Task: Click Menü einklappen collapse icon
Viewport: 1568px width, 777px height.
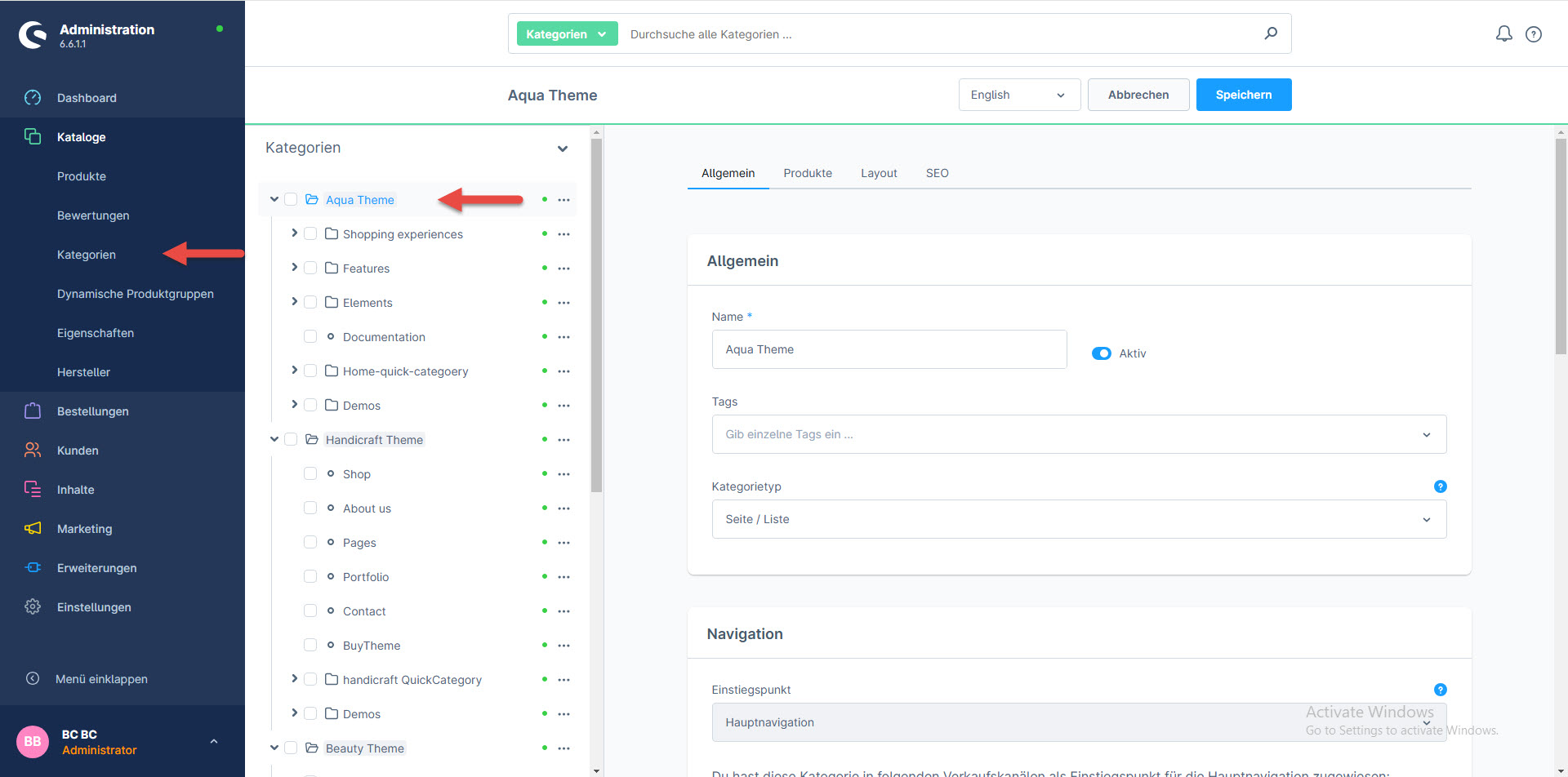Action: pos(33,679)
